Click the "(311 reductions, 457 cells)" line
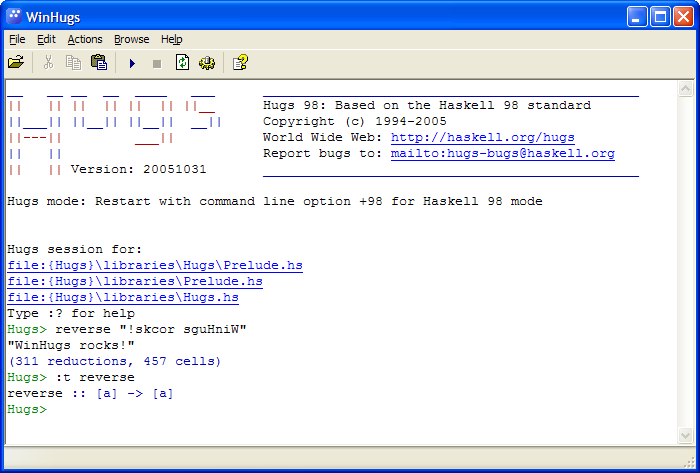This screenshot has width=700, height=473. click(x=114, y=361)
